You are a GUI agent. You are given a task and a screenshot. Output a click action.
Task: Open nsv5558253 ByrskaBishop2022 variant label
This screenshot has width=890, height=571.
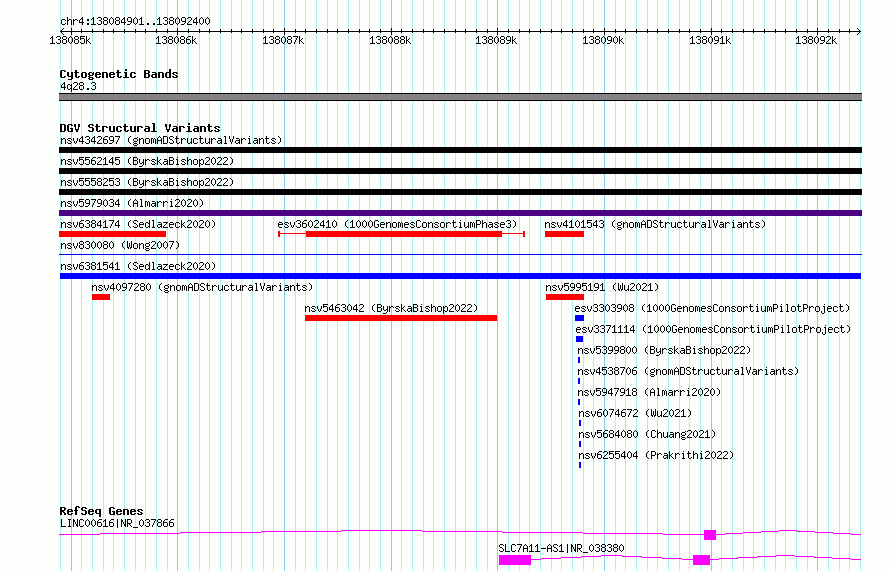147,182
